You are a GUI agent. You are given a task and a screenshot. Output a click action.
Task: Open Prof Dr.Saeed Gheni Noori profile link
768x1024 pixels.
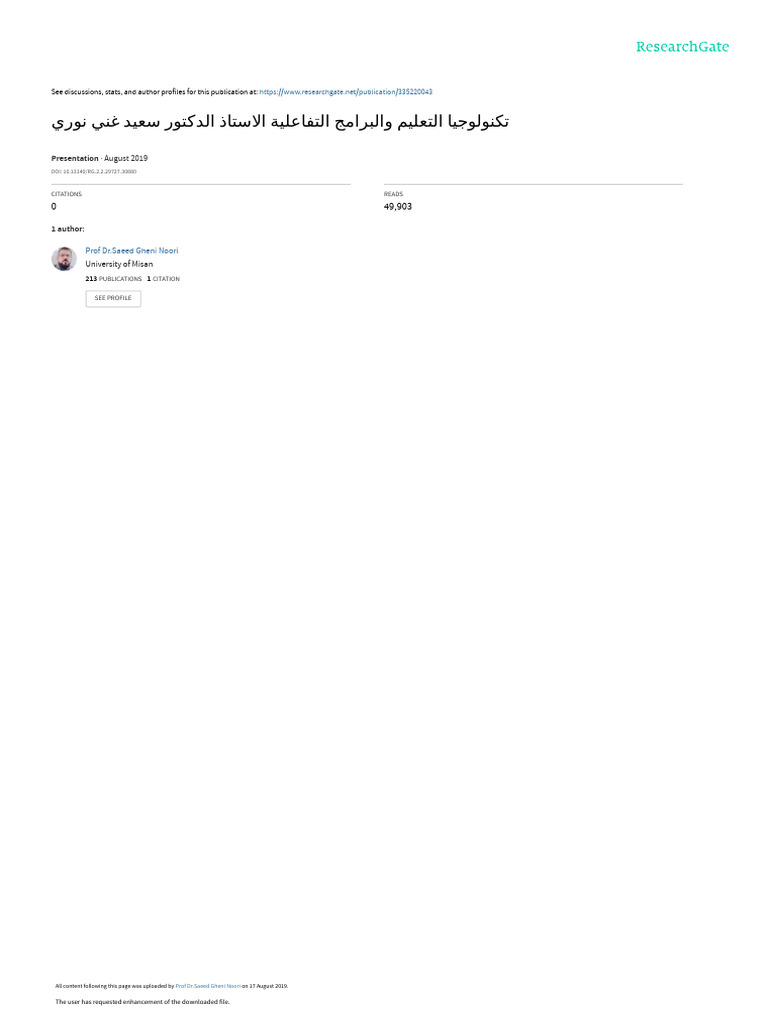pyautogui.click(x=132, y=251)
